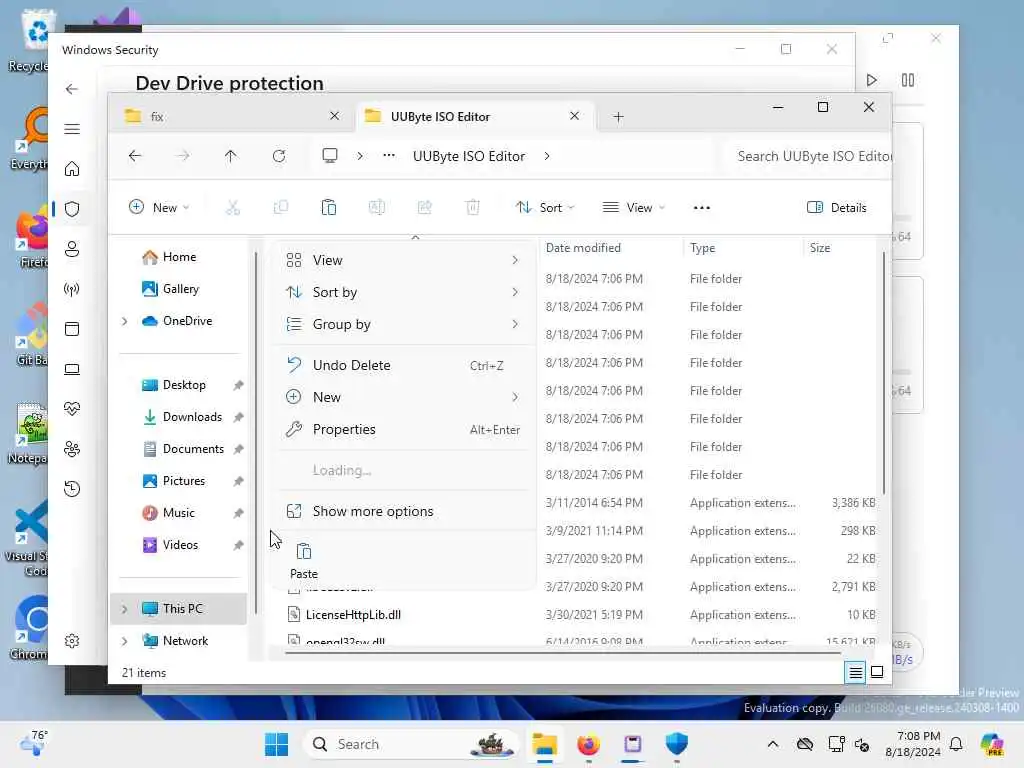The width and height of the screenshot is (1024, 768).
Task: Go back in Windows Security window
Action: [x=72, y=89]
